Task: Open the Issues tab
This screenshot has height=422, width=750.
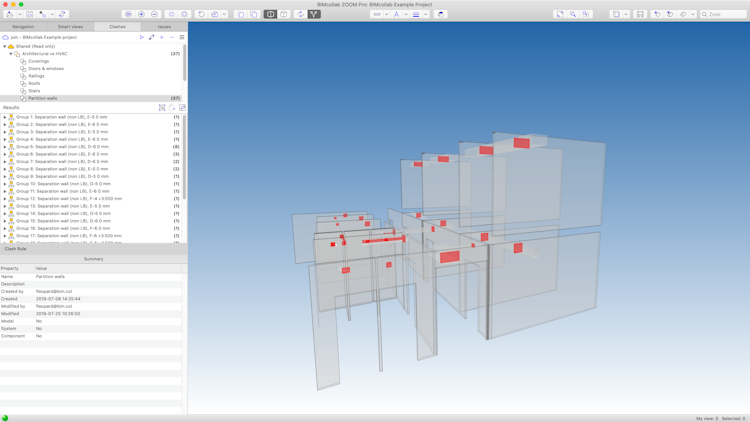Action: tap(164, 27)
